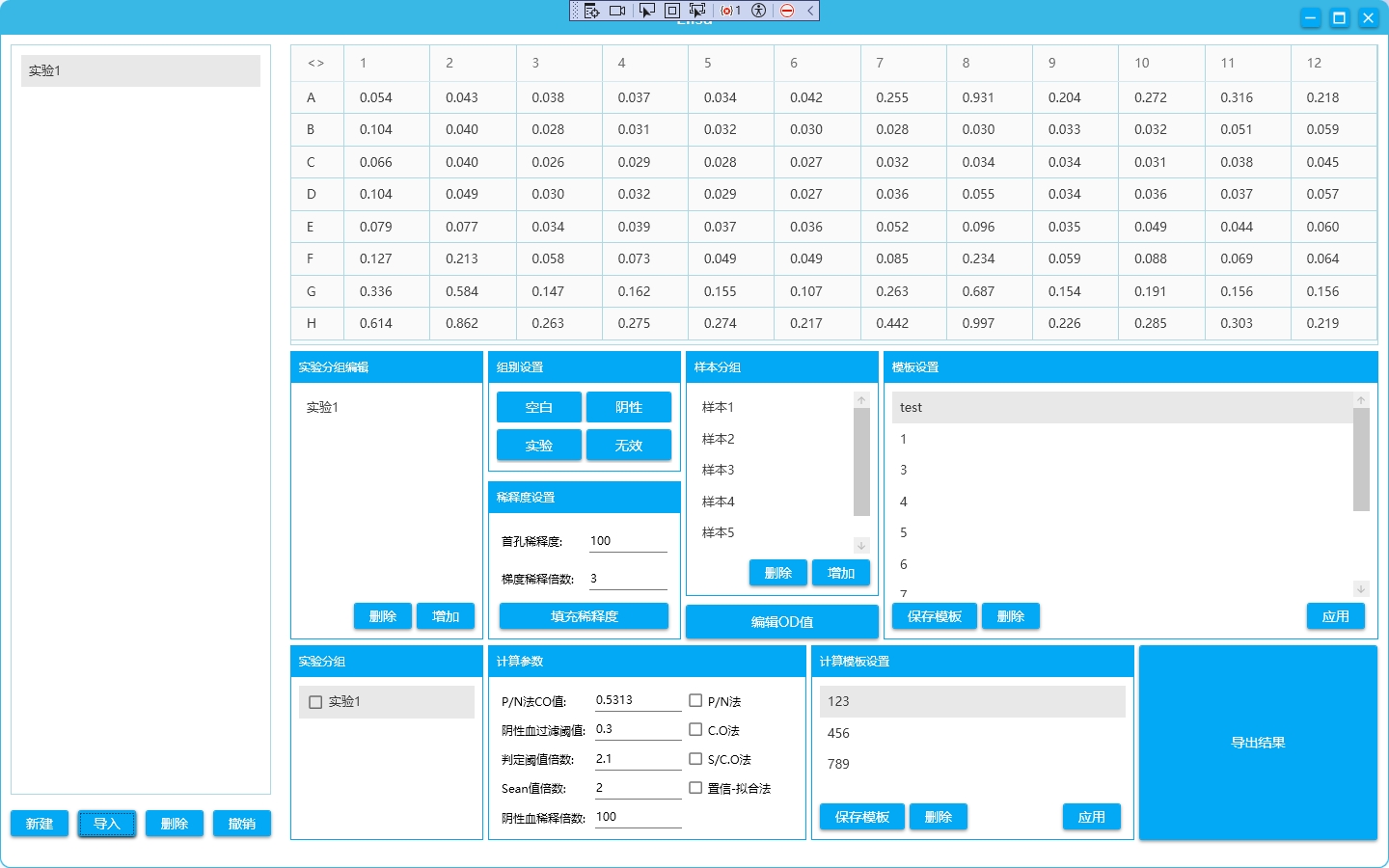
Task: Click 删除 in the 模板设置 panel
Action: point(1011,616)
